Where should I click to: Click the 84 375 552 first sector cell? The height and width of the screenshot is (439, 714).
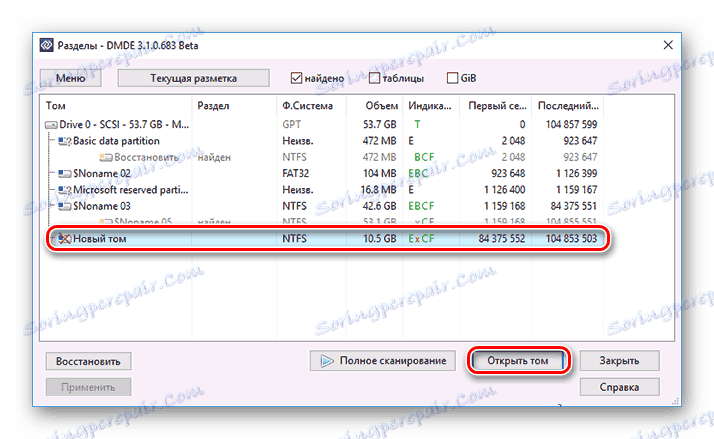(x=502, y=239)
